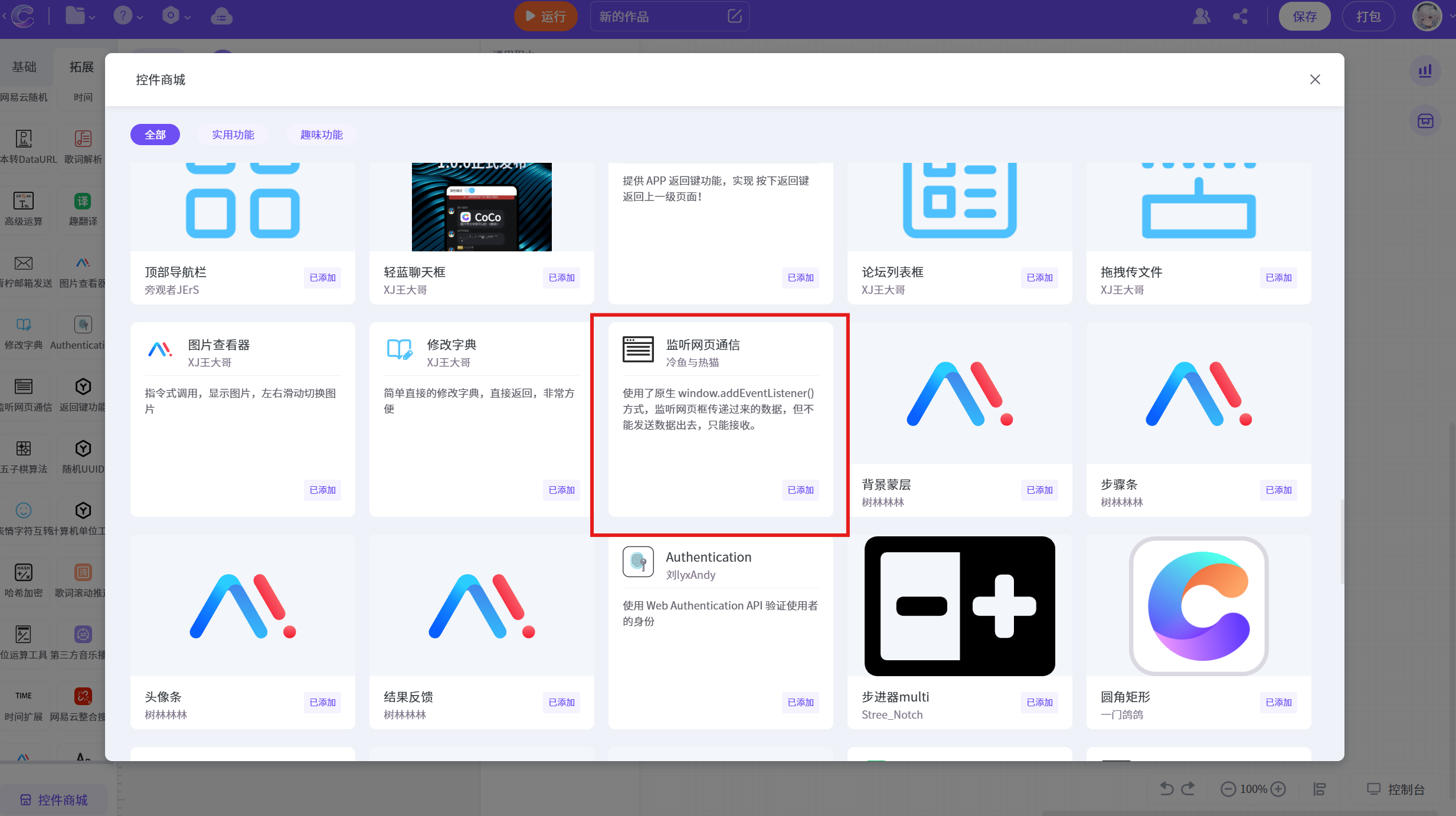Image resolution: width=1456 pixels, height=816 pixels.
Task: Click the share icon in top bar
Action: click(1240, 17)
